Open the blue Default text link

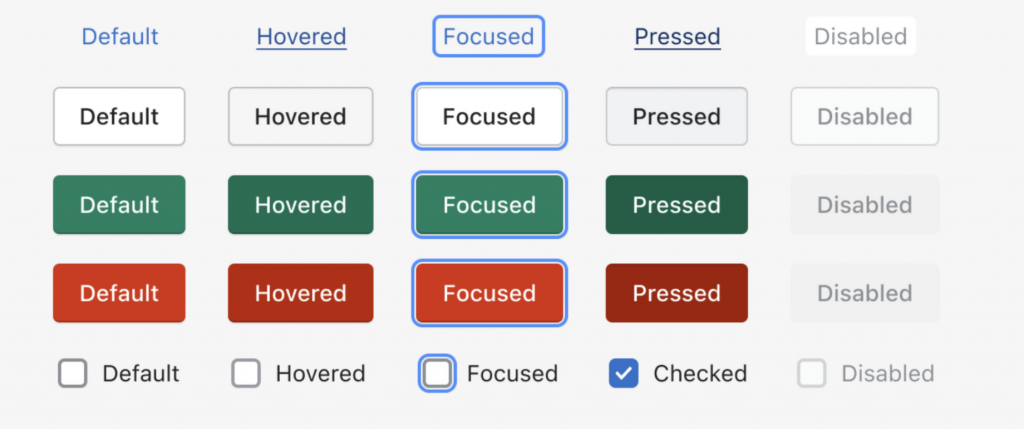120,37
